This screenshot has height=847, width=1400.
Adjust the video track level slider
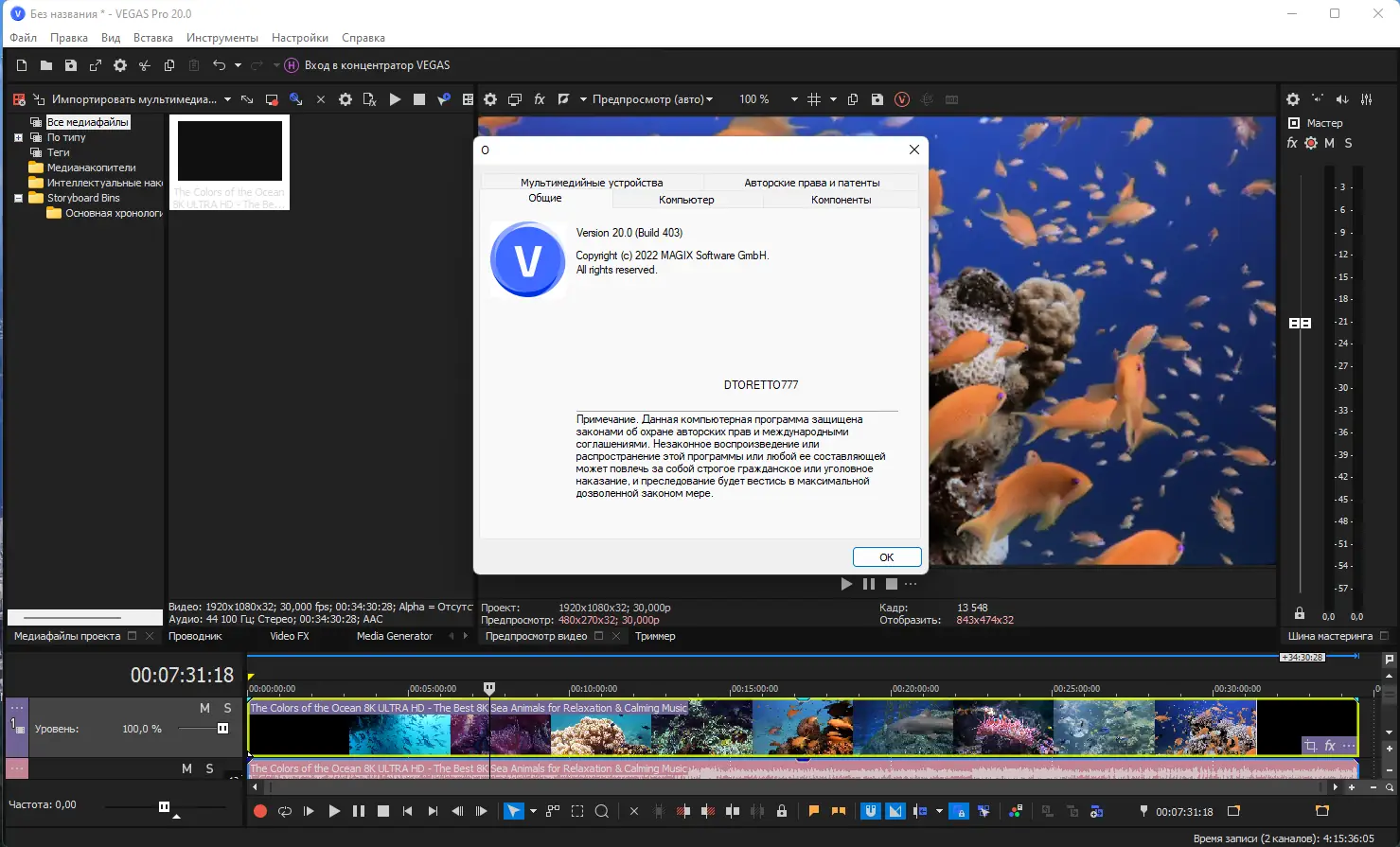pyautogui.click(x=223, y=729)
